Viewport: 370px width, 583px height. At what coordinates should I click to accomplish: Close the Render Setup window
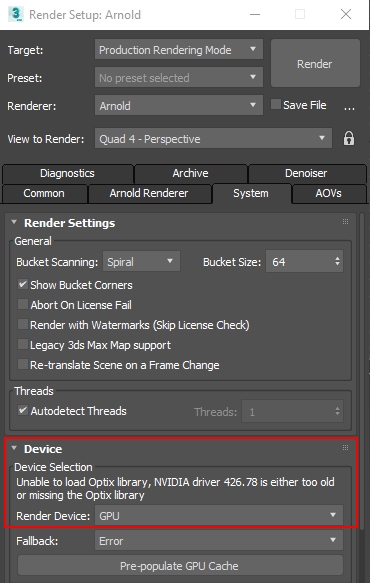point(346,15)
